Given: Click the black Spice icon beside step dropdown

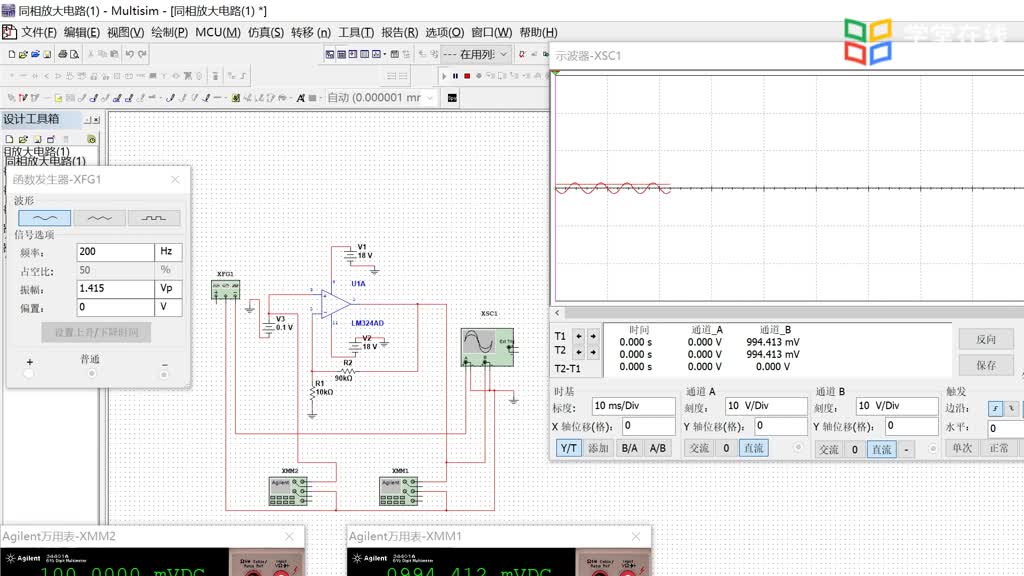Looking at the screenshot, I should 452,98.
